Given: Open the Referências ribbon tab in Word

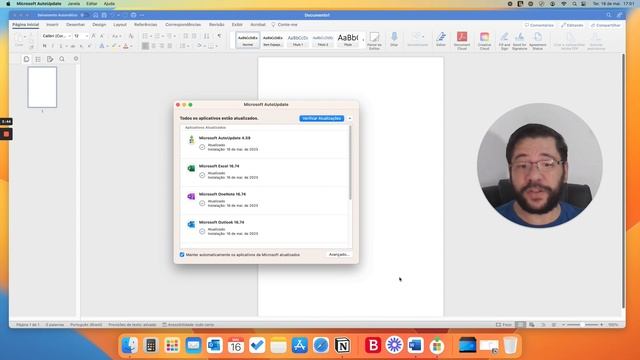Looking at the screenshot, I should pos(146,25).
